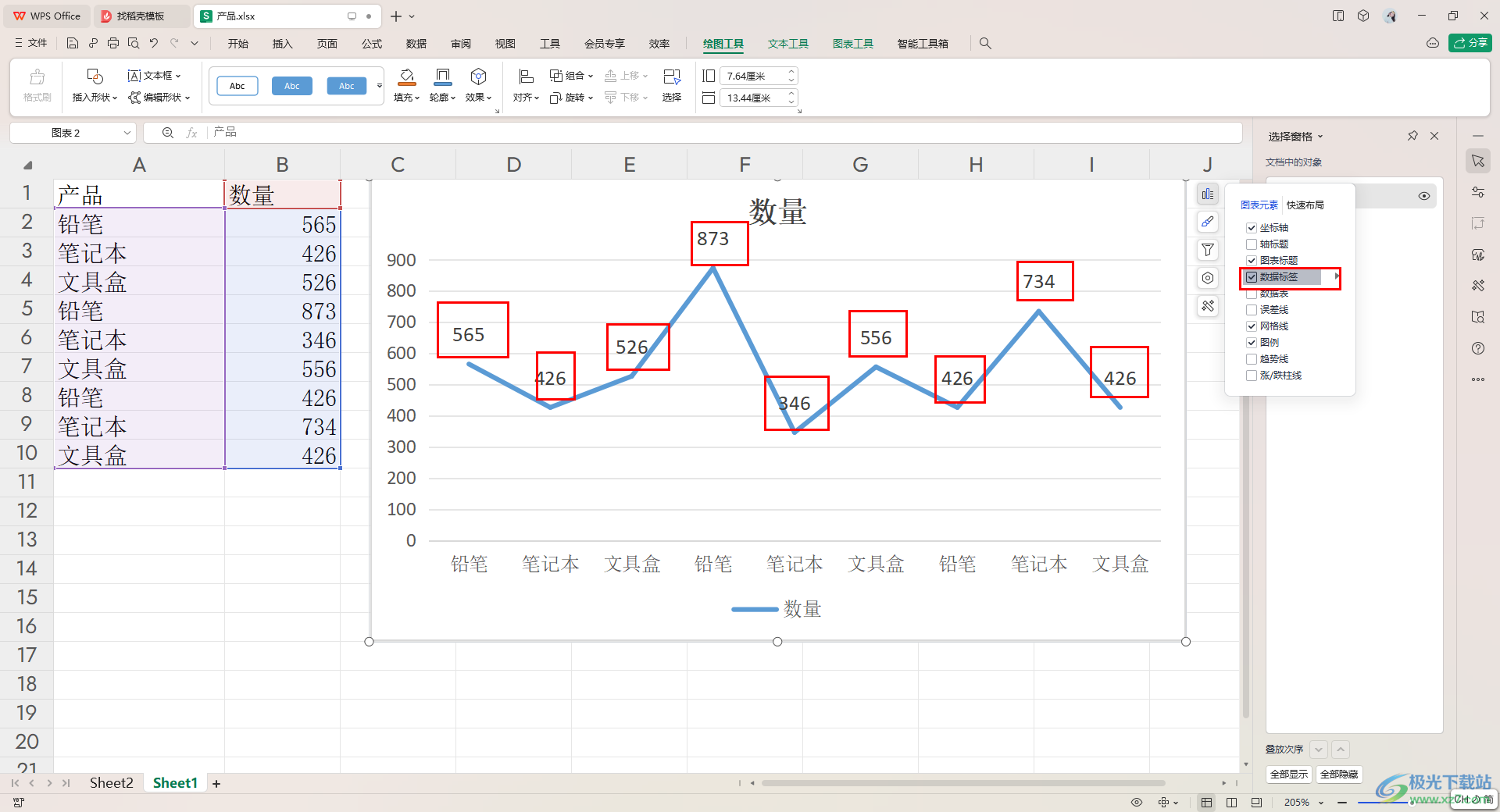Screen dimensions: 1500x812
Task: Select the white outlined Abc shape style
Action: (x=237, y=86)
